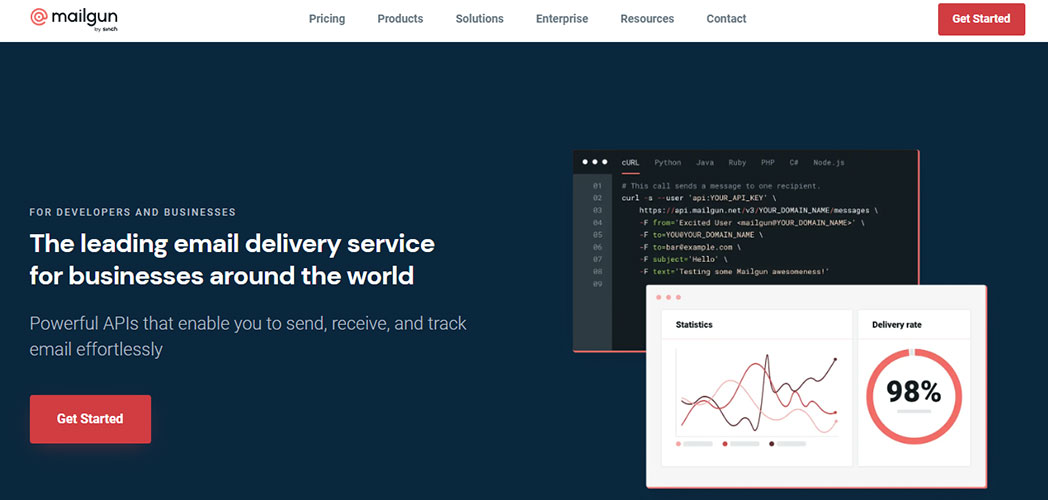Open the Resources menu
The width and height of the screenshot is (1048, 500).
647,19
